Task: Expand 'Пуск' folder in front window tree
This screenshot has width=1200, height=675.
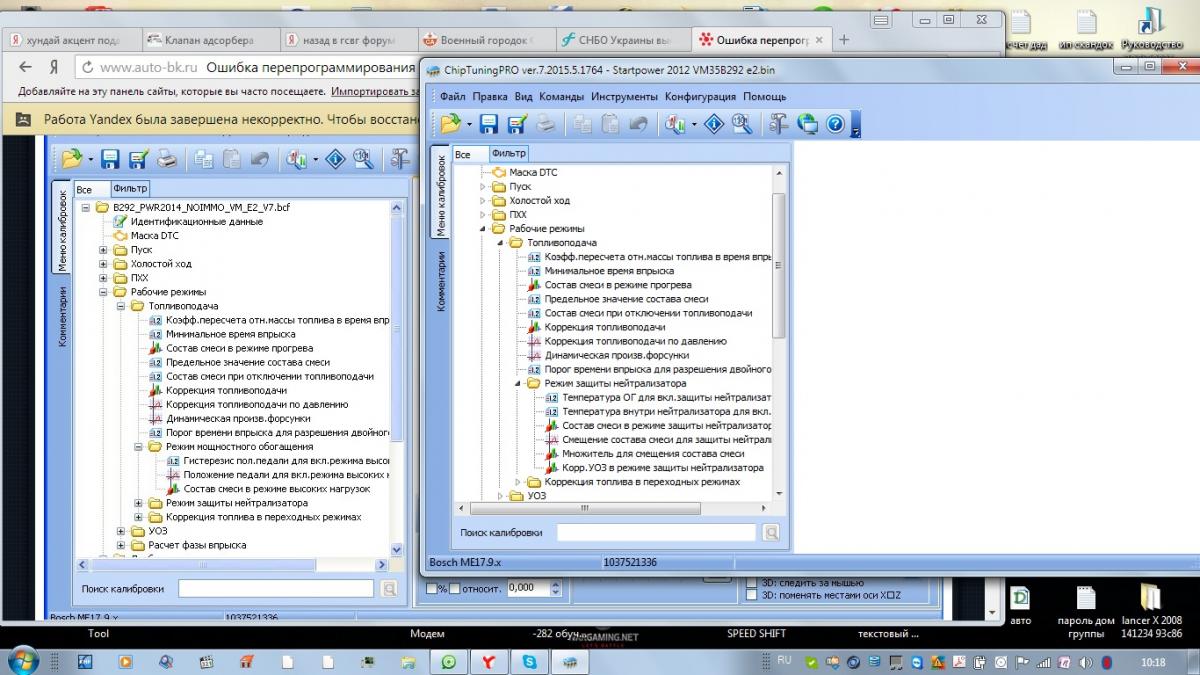Action: (x=483, y=187)
